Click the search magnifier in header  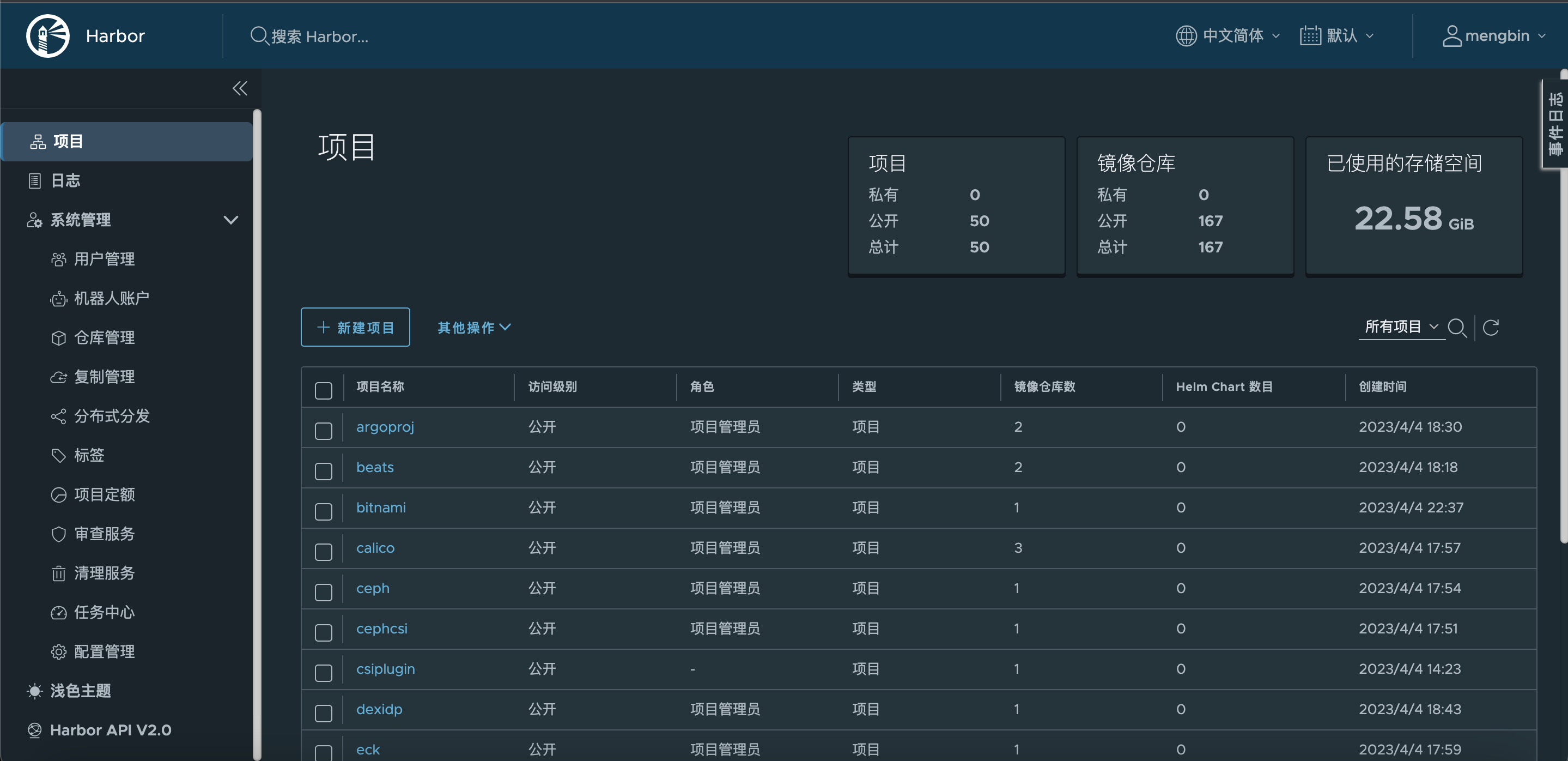(259, 36)
